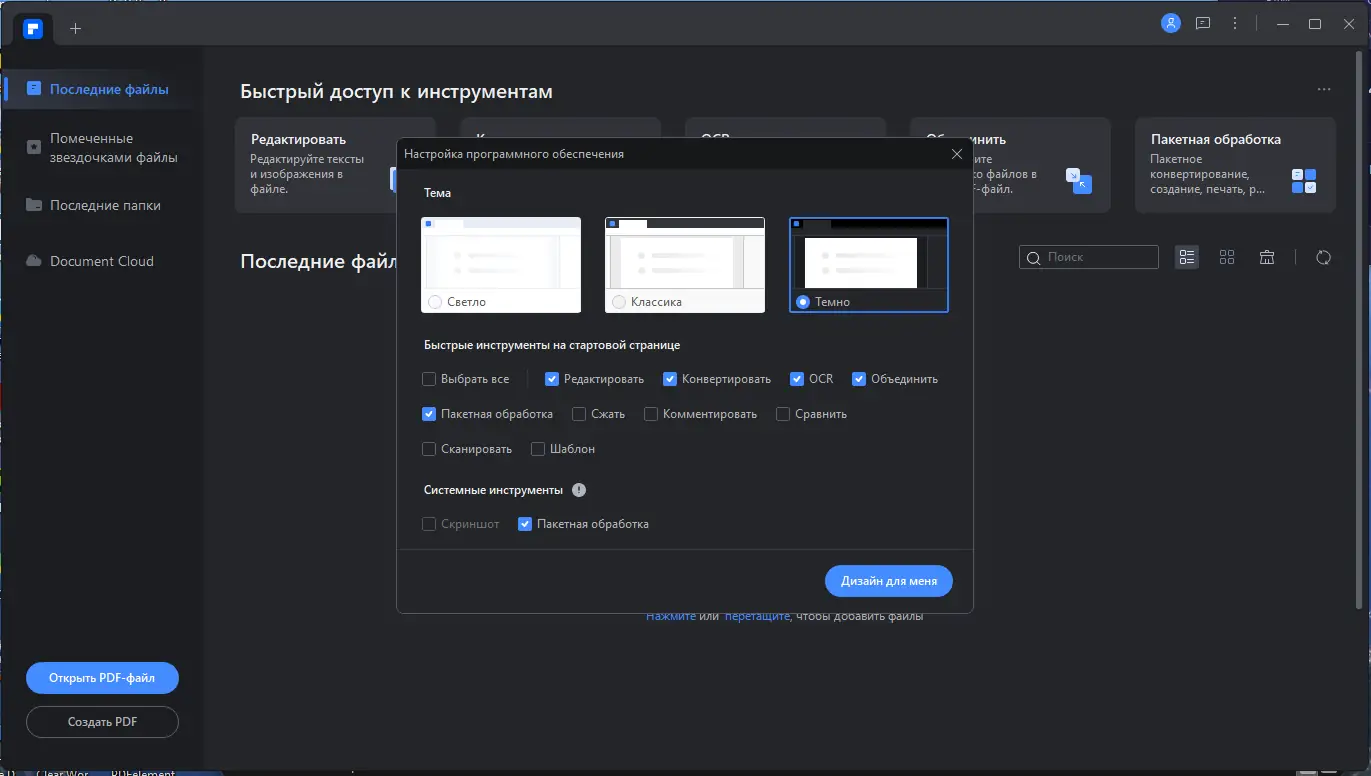The width and height of the screenshot is (1371, 776).
Task: Enable the Комментировать checkbox
Action: click(651, 414)
